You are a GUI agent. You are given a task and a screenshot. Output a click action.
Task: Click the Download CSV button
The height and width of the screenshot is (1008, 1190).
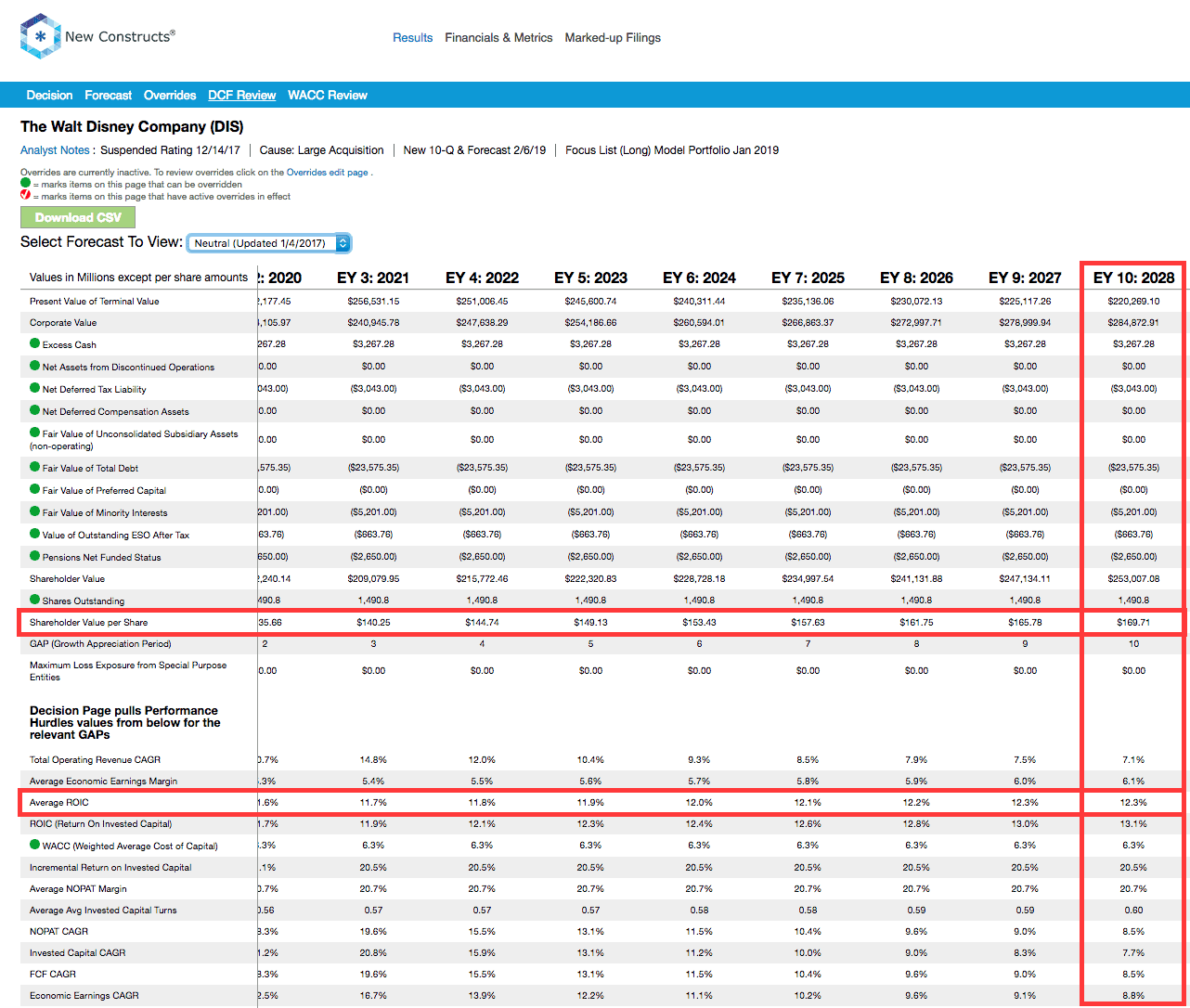78,217
